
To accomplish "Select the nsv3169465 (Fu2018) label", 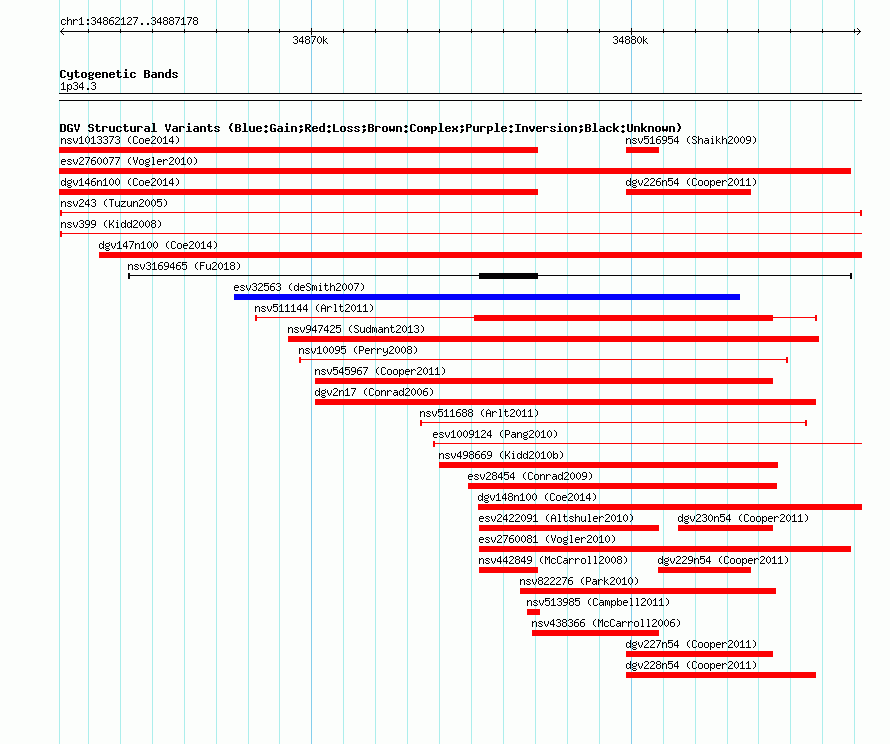I will 184,266.
